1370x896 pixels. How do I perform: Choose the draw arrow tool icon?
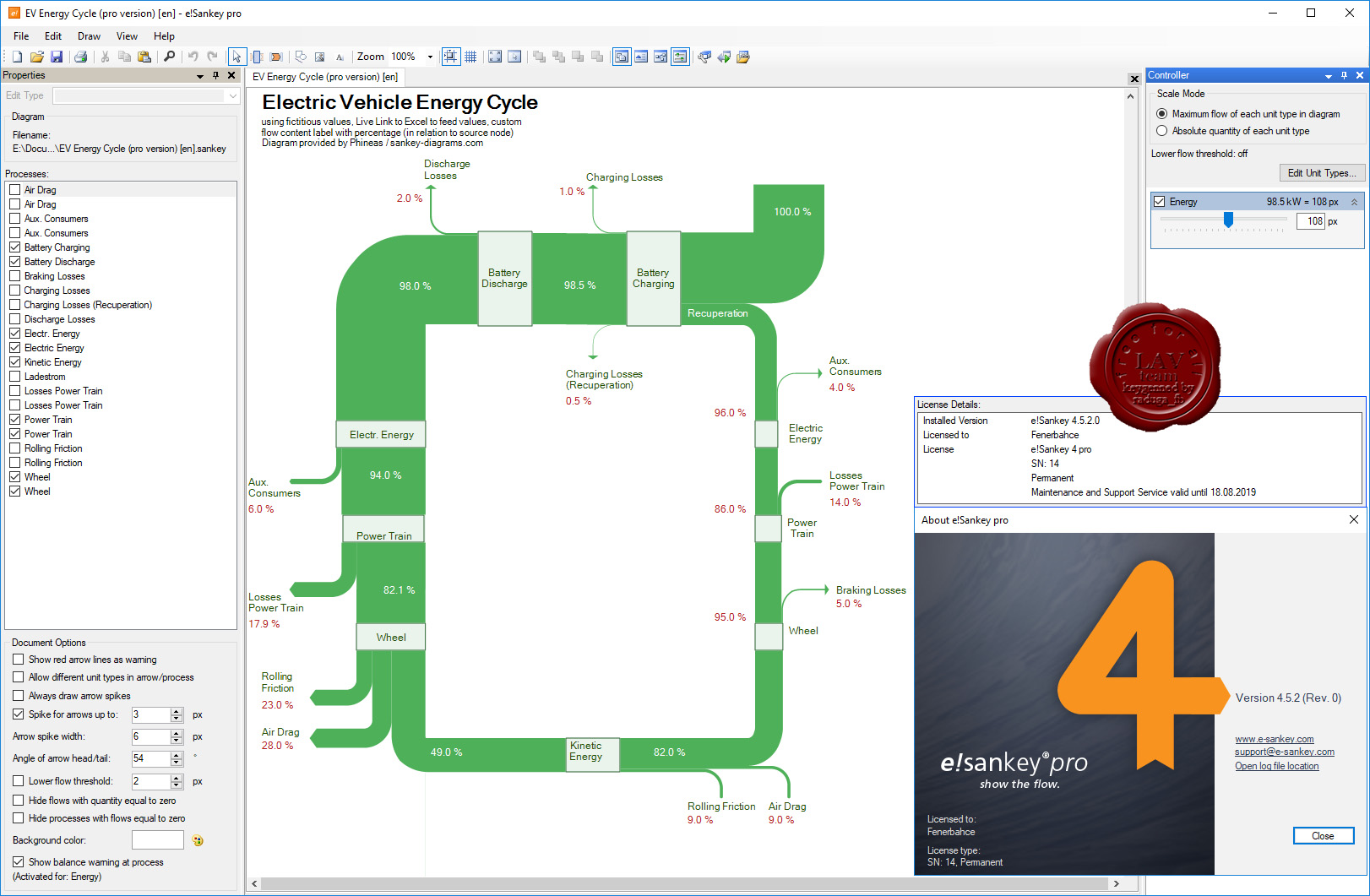click(275, 57)
